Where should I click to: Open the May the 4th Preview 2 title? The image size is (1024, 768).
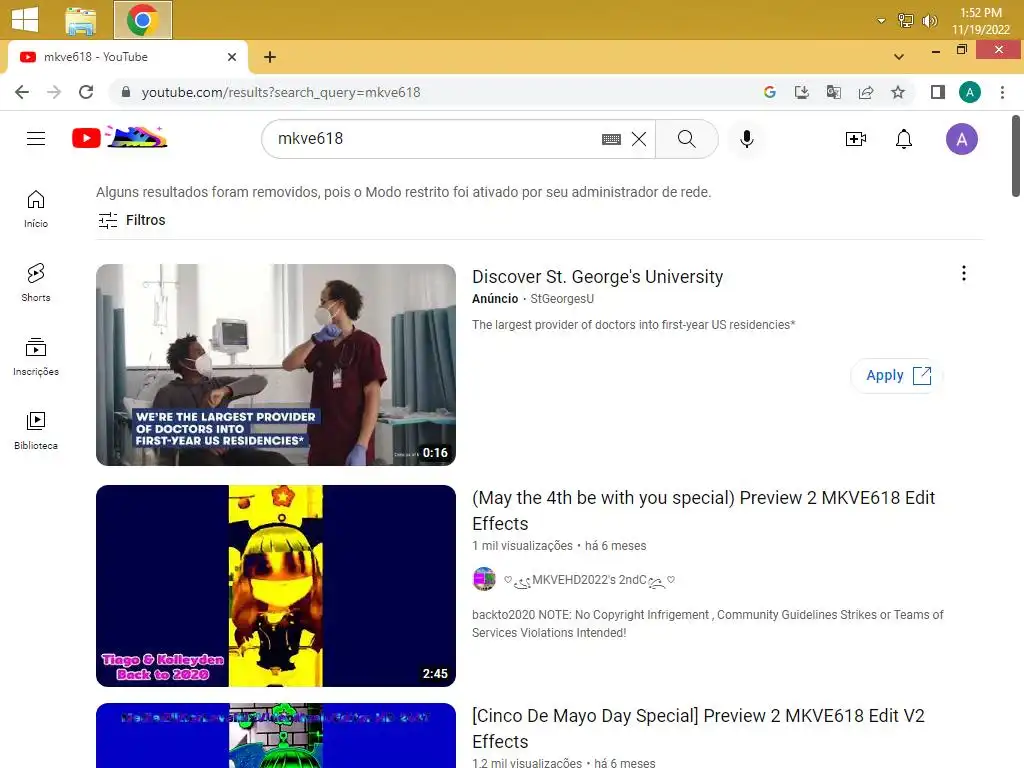pos(703,511)
